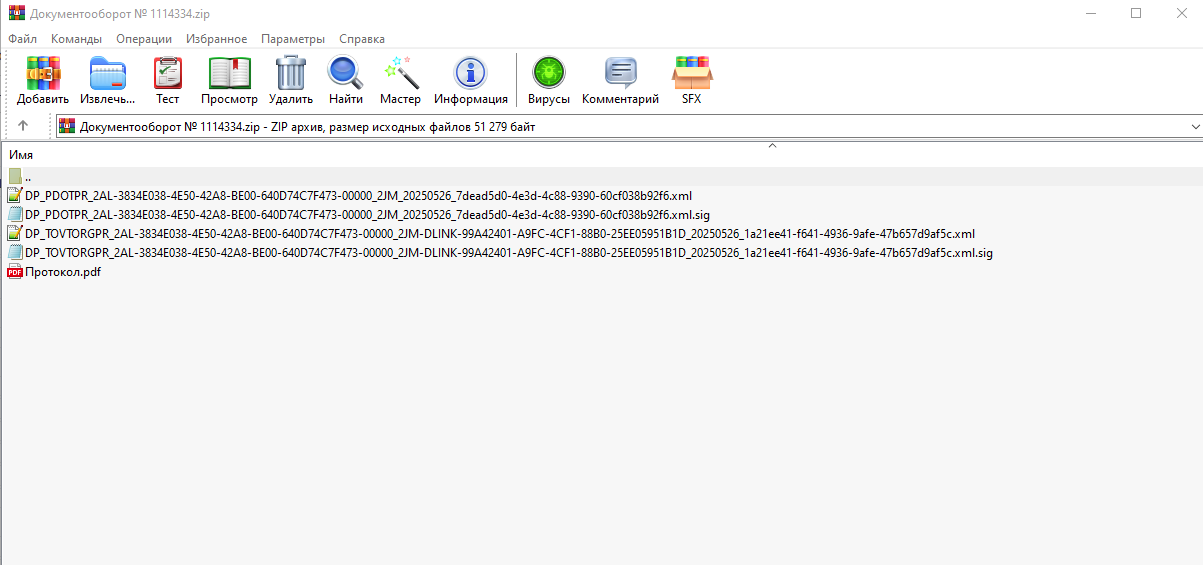
Task: Click the title bar WinRAR app icon
Action: tap(16, 14)
